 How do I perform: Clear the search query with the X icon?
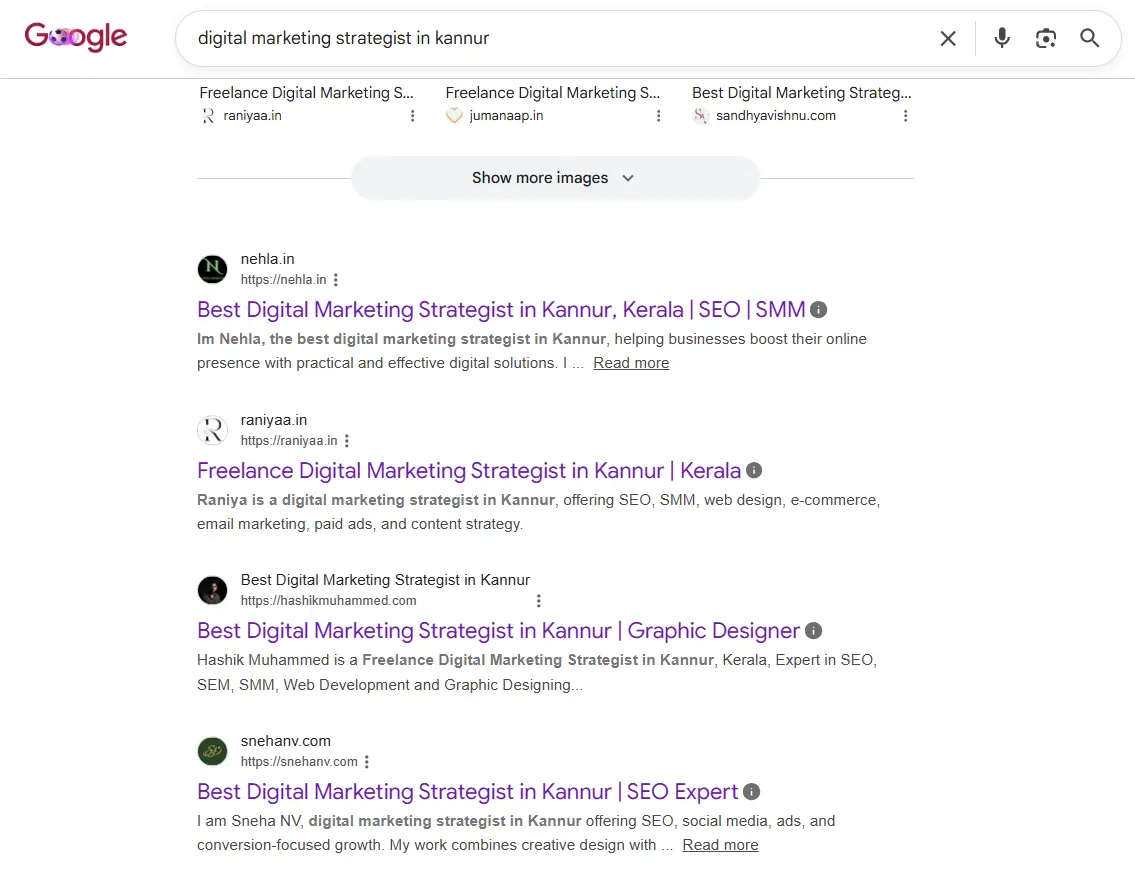click(948, 38)
